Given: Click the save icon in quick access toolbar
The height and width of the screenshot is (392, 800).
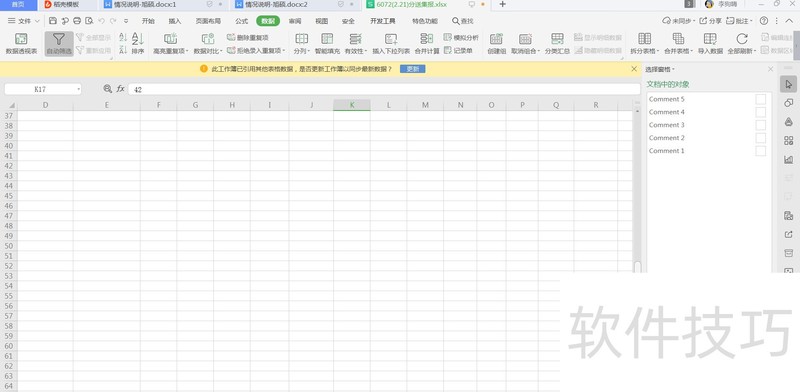Looking at the screenshot, I should pyautogui.click(x=53, y=21).
